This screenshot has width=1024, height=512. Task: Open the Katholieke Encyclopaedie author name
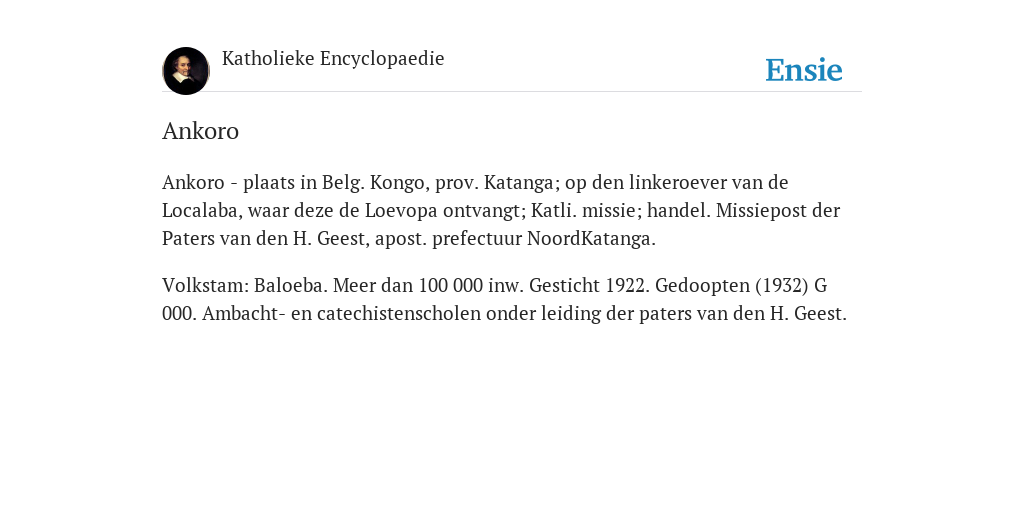click(x=333, y=58)
